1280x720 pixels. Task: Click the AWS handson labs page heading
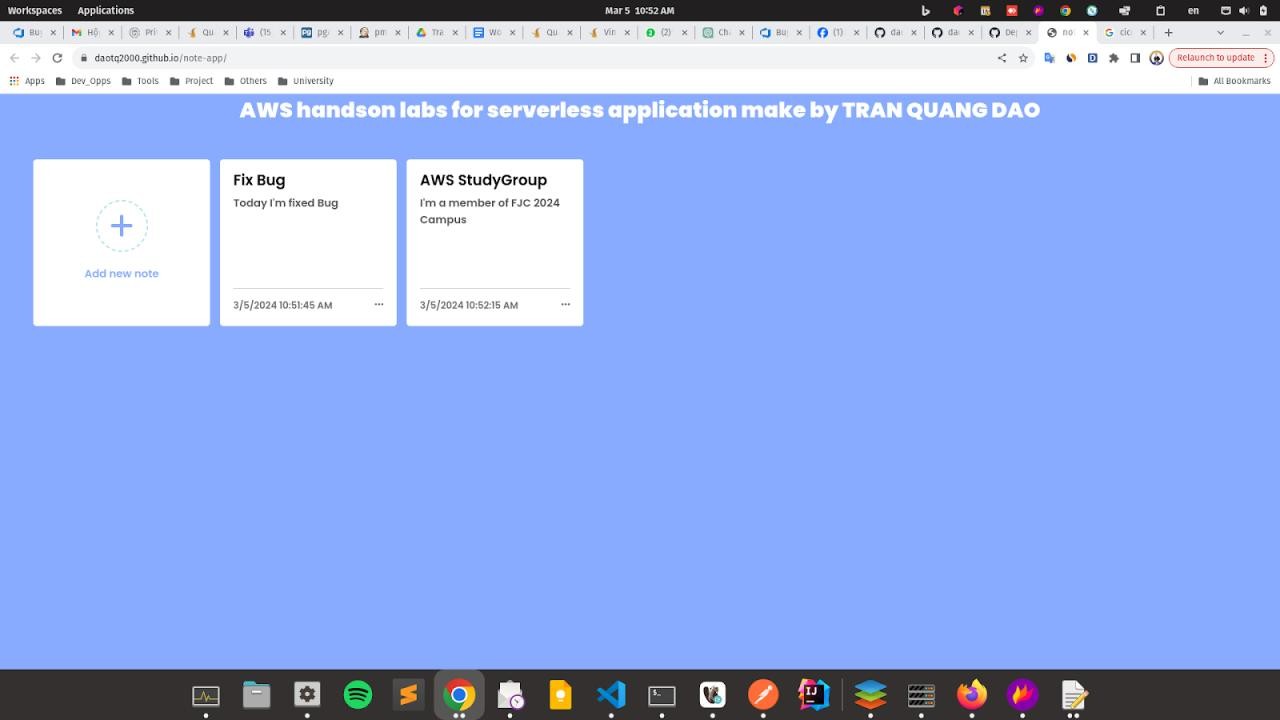(x=639, y=110)
